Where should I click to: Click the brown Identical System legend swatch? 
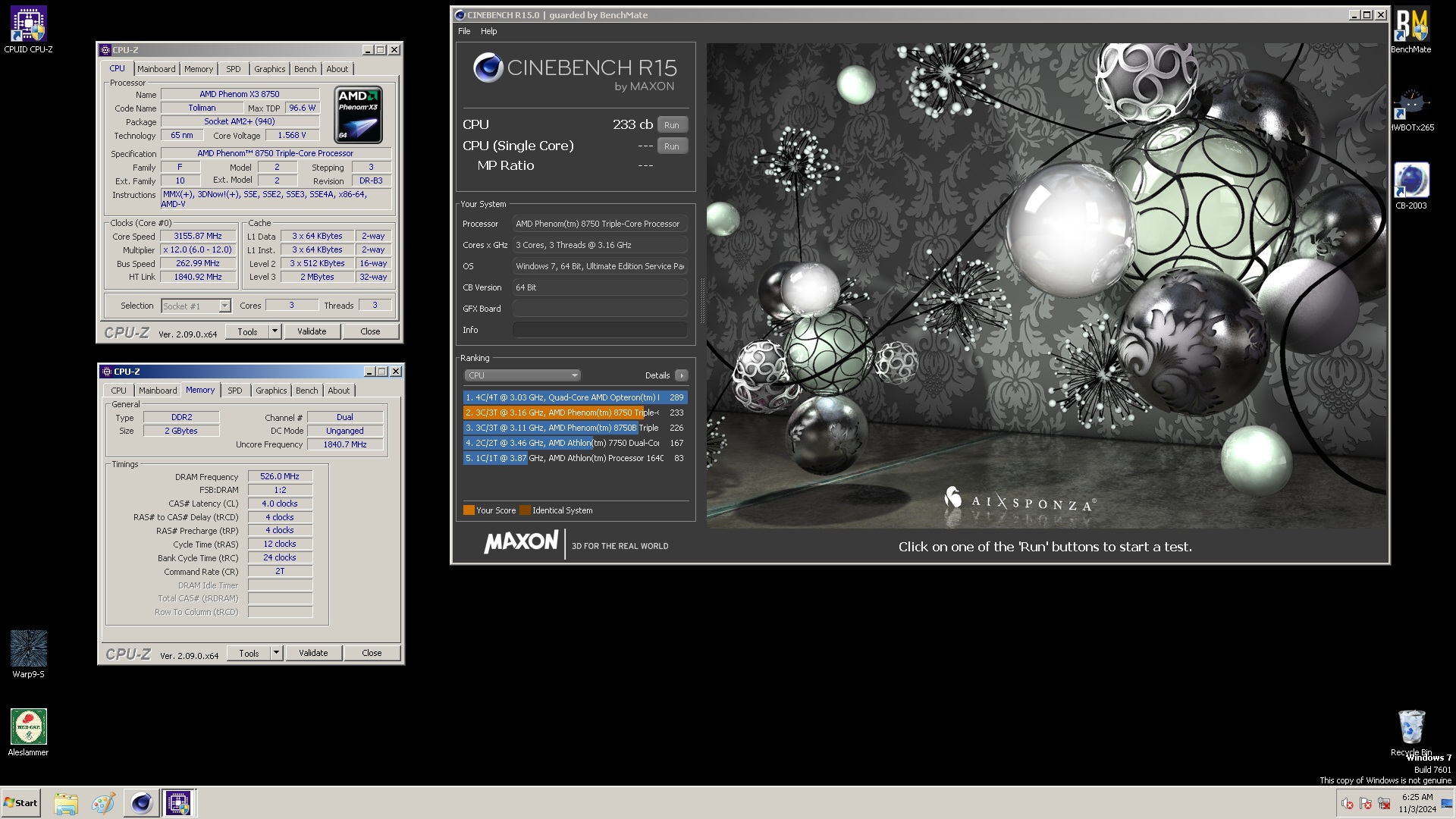tap(525, 510)
